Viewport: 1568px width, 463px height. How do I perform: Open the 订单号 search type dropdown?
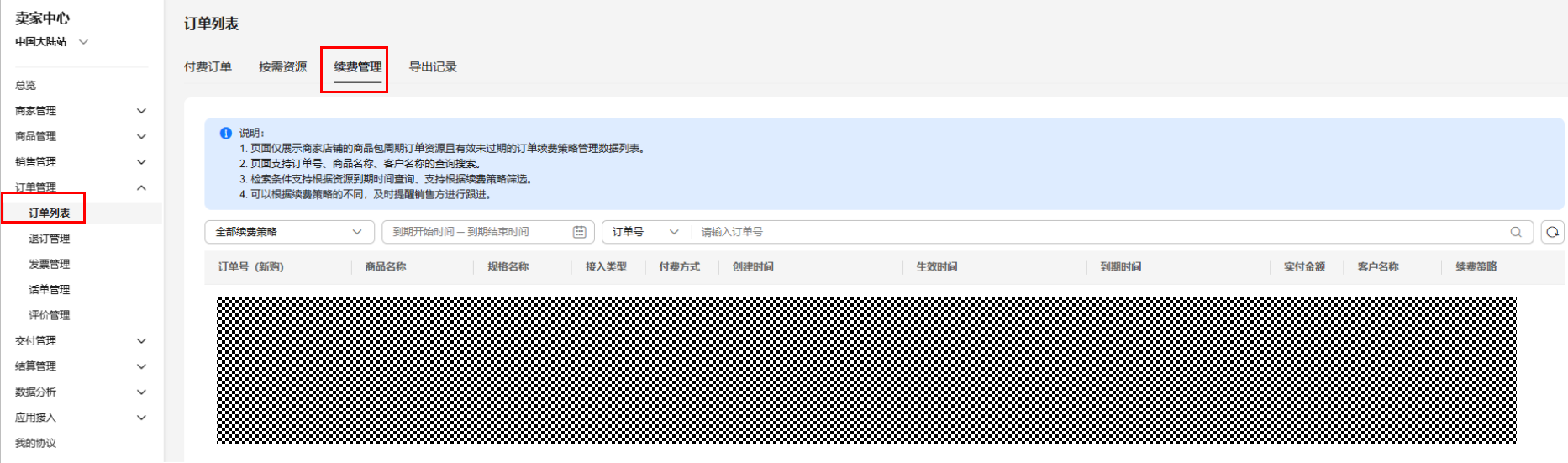[645, 232]
